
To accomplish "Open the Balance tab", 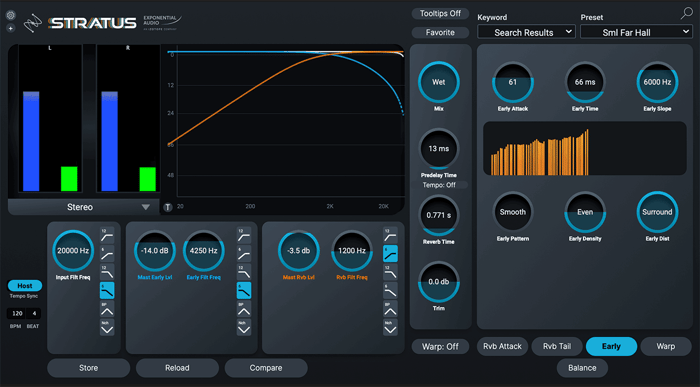I will [582, 368].
